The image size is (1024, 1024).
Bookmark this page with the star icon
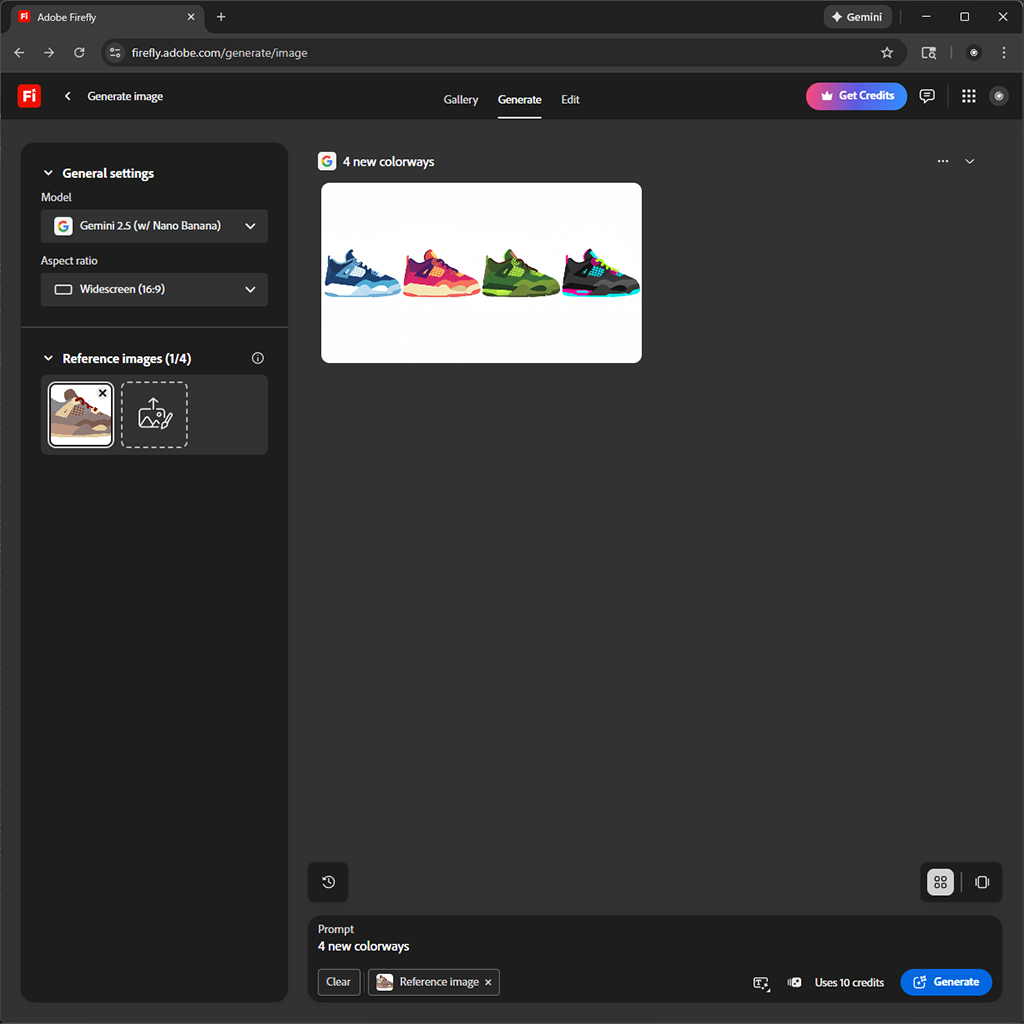[886, 53]
